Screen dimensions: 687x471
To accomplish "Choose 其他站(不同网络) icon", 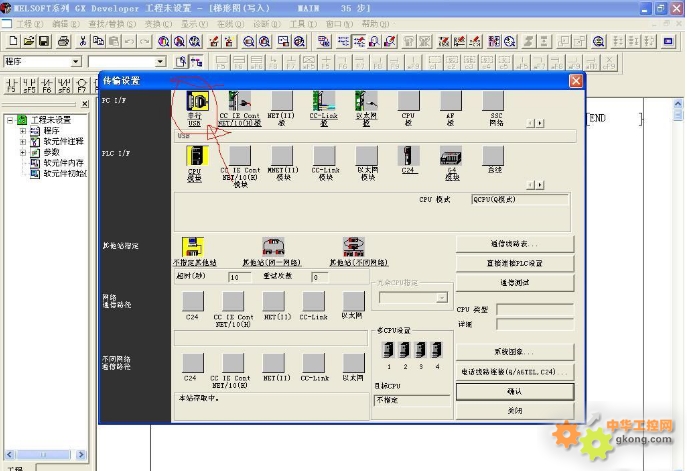I will click(354, 247).
